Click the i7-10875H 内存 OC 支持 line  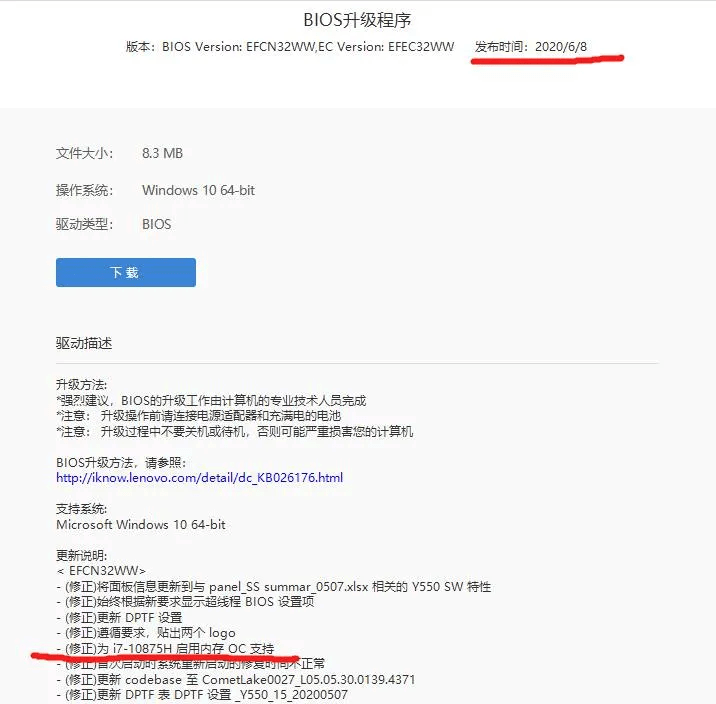click(x=165, y=649)
